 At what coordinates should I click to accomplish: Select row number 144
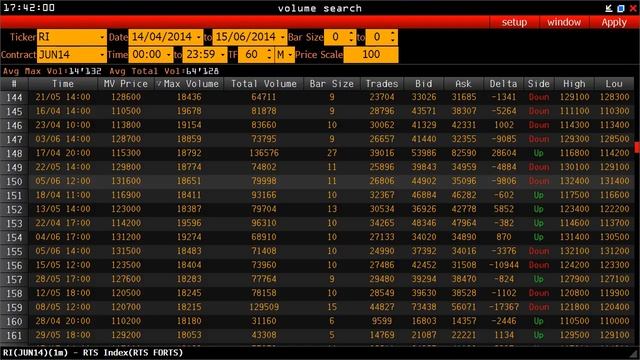click(14, 98)
